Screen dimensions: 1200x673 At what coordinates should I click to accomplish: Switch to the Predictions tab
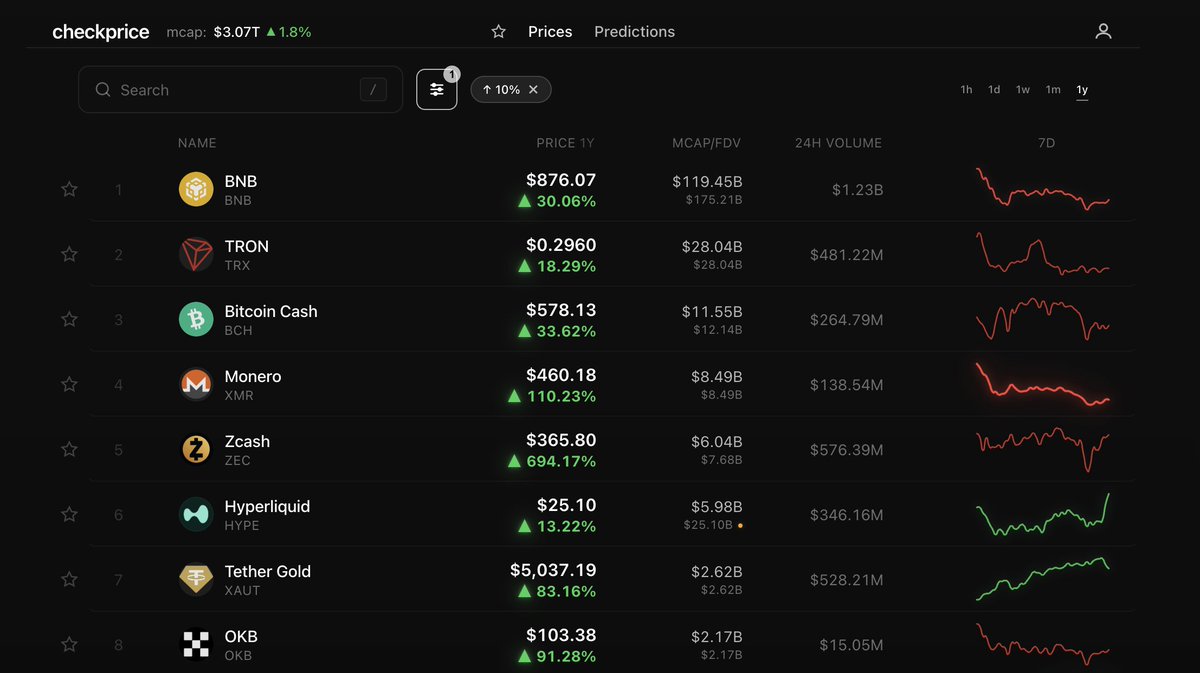tap(634, 31)
